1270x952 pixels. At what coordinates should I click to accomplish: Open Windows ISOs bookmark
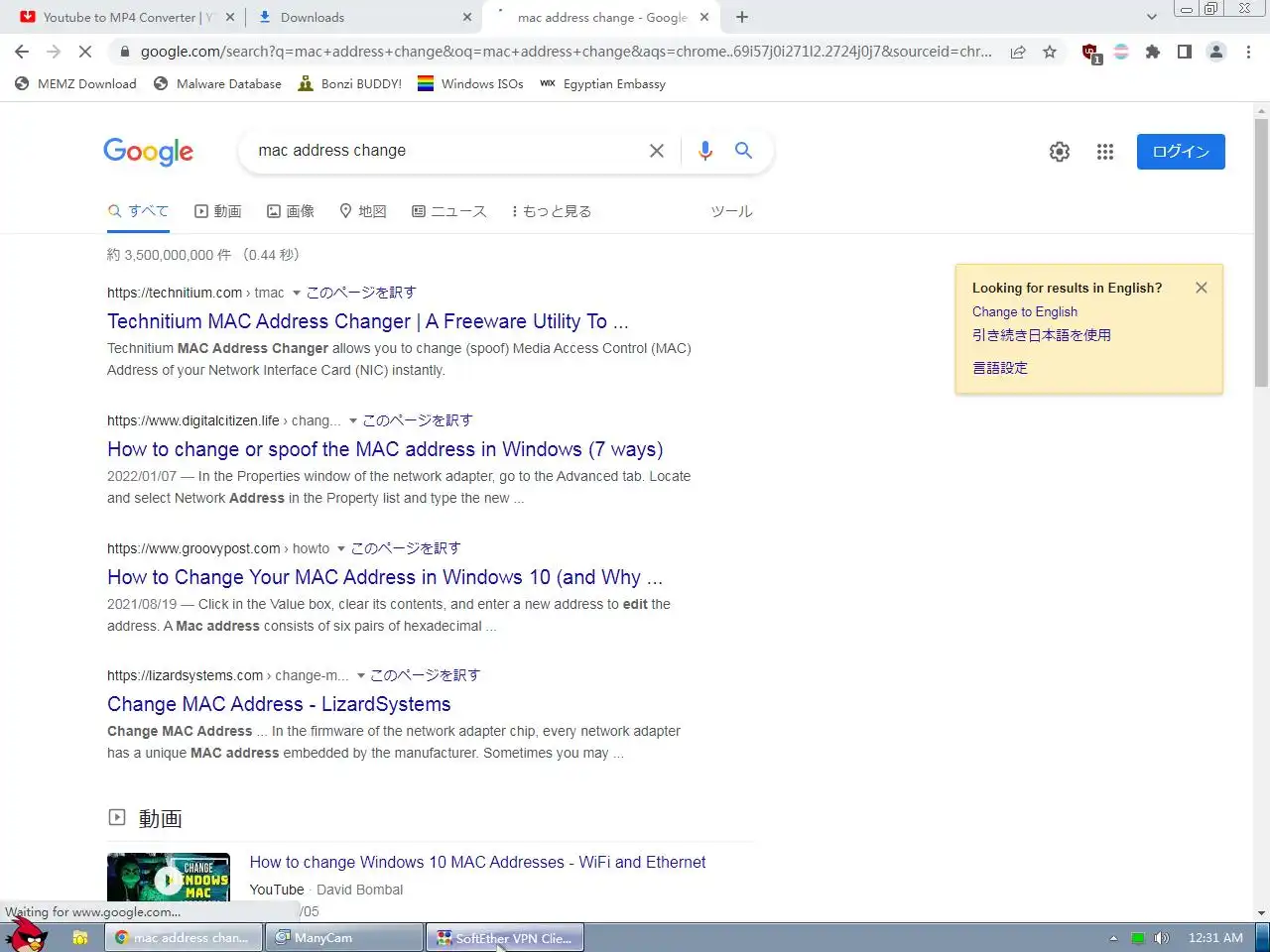pyautogui.click(x=470, y=84)
